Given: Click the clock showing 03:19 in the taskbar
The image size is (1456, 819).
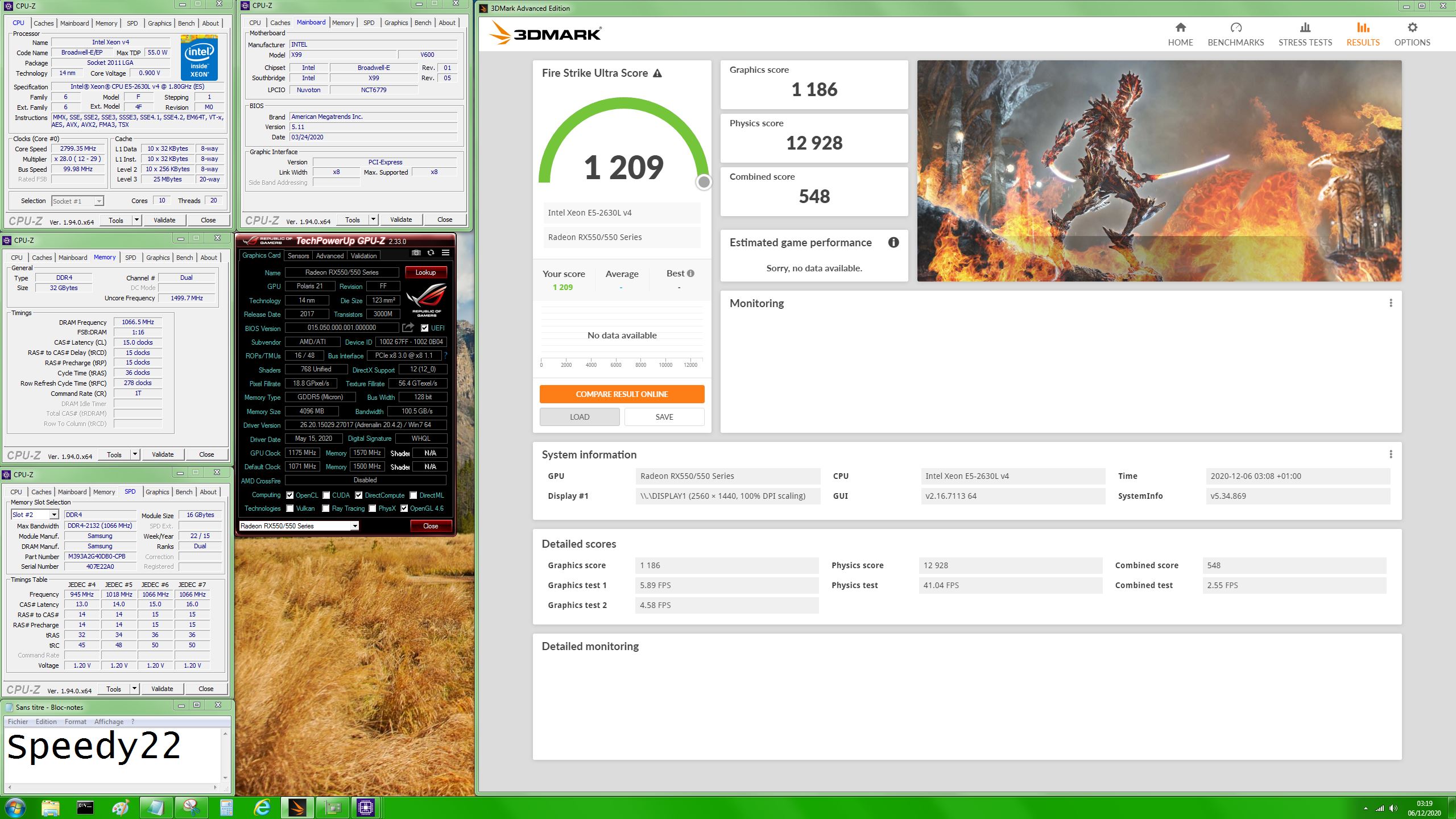Looking at the screenshot, I should pos(1425,804).
